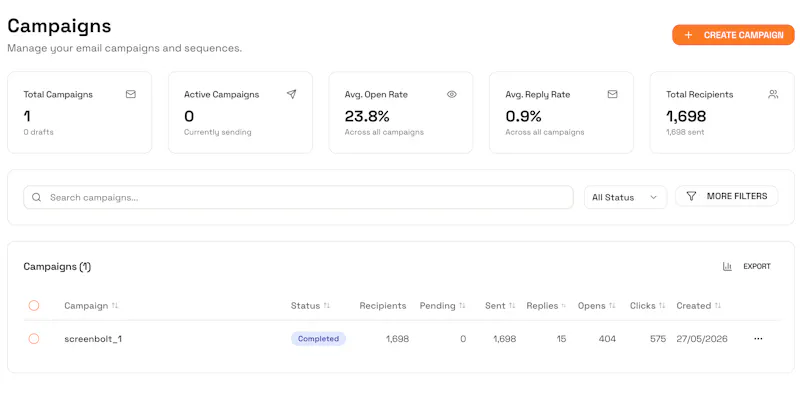Image resolution: width=800 pixels, height=400 pixels.
Task: Click the envelope icon in Total Campaigns card
Action: pos(131,94)
